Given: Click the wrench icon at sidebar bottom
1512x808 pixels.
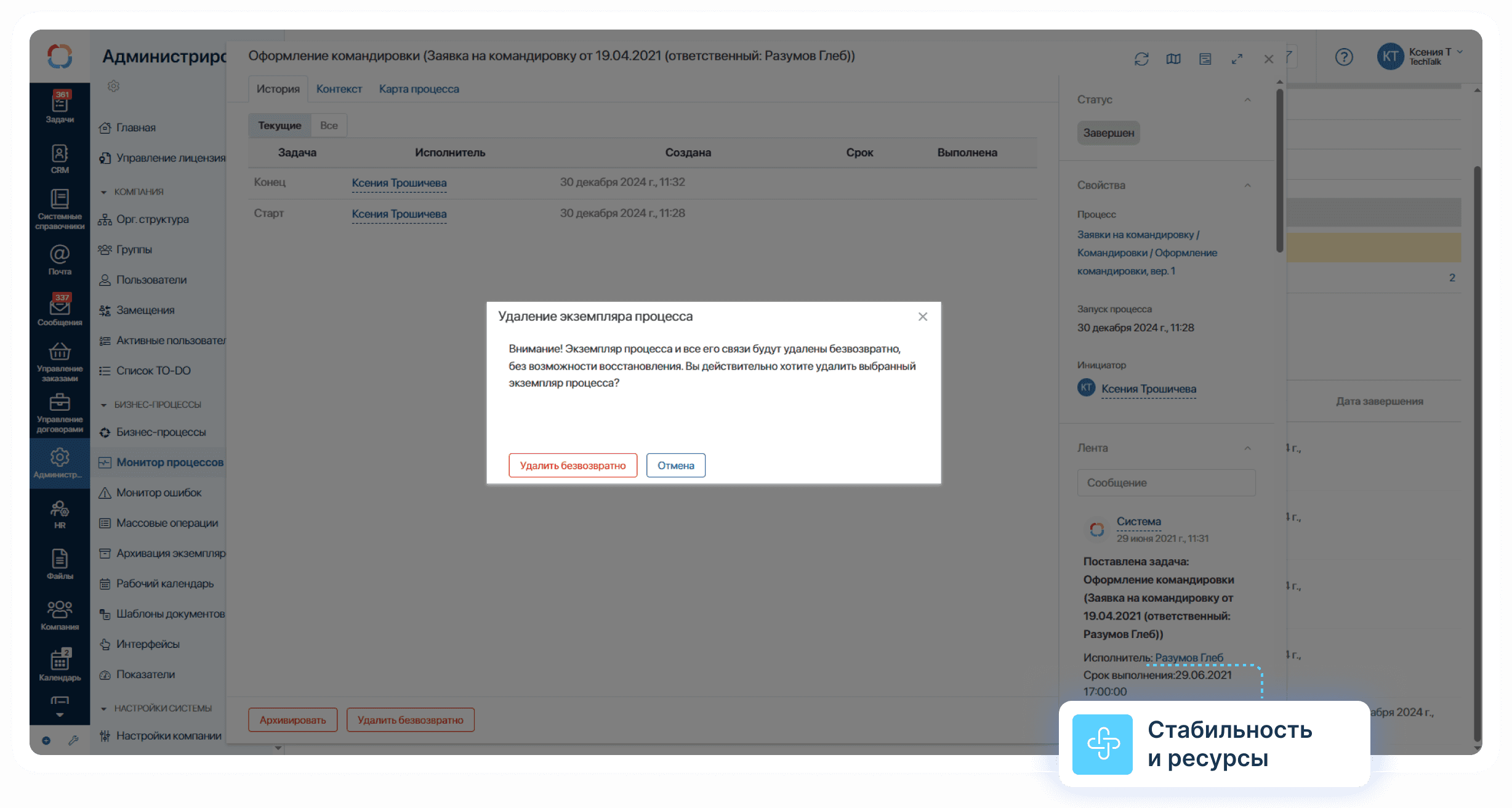Looking at the screenshot, I should [73, 740].
